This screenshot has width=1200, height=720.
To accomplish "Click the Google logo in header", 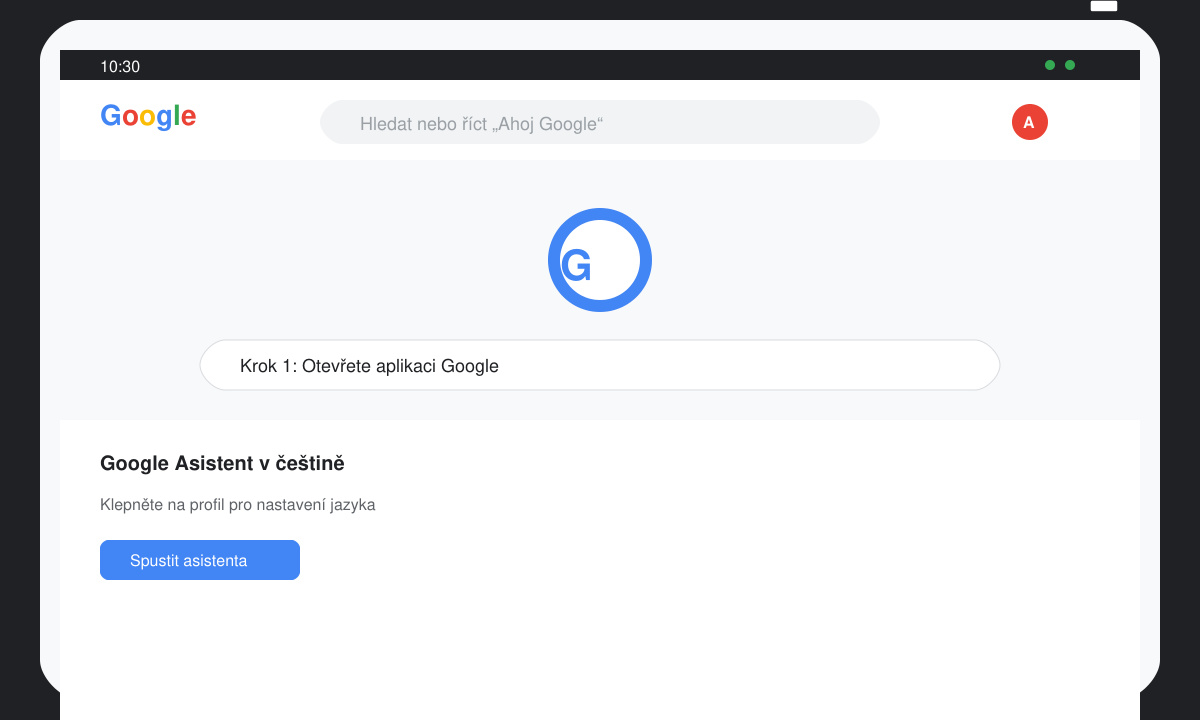I will pyautogui.click(x=148, y=118).
